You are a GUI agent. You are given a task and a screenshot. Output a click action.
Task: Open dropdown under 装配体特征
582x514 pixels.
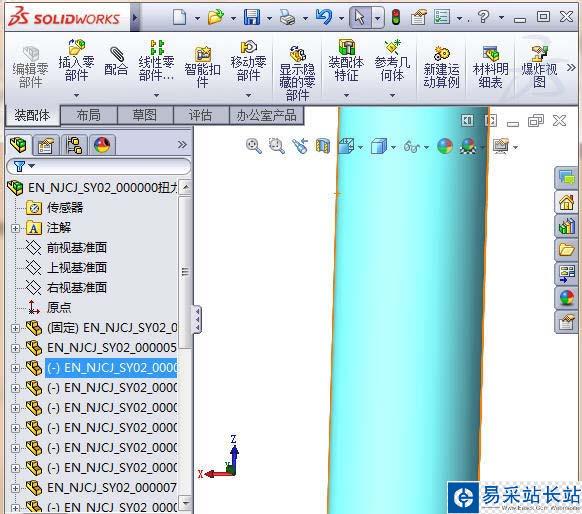coord(346,95)
